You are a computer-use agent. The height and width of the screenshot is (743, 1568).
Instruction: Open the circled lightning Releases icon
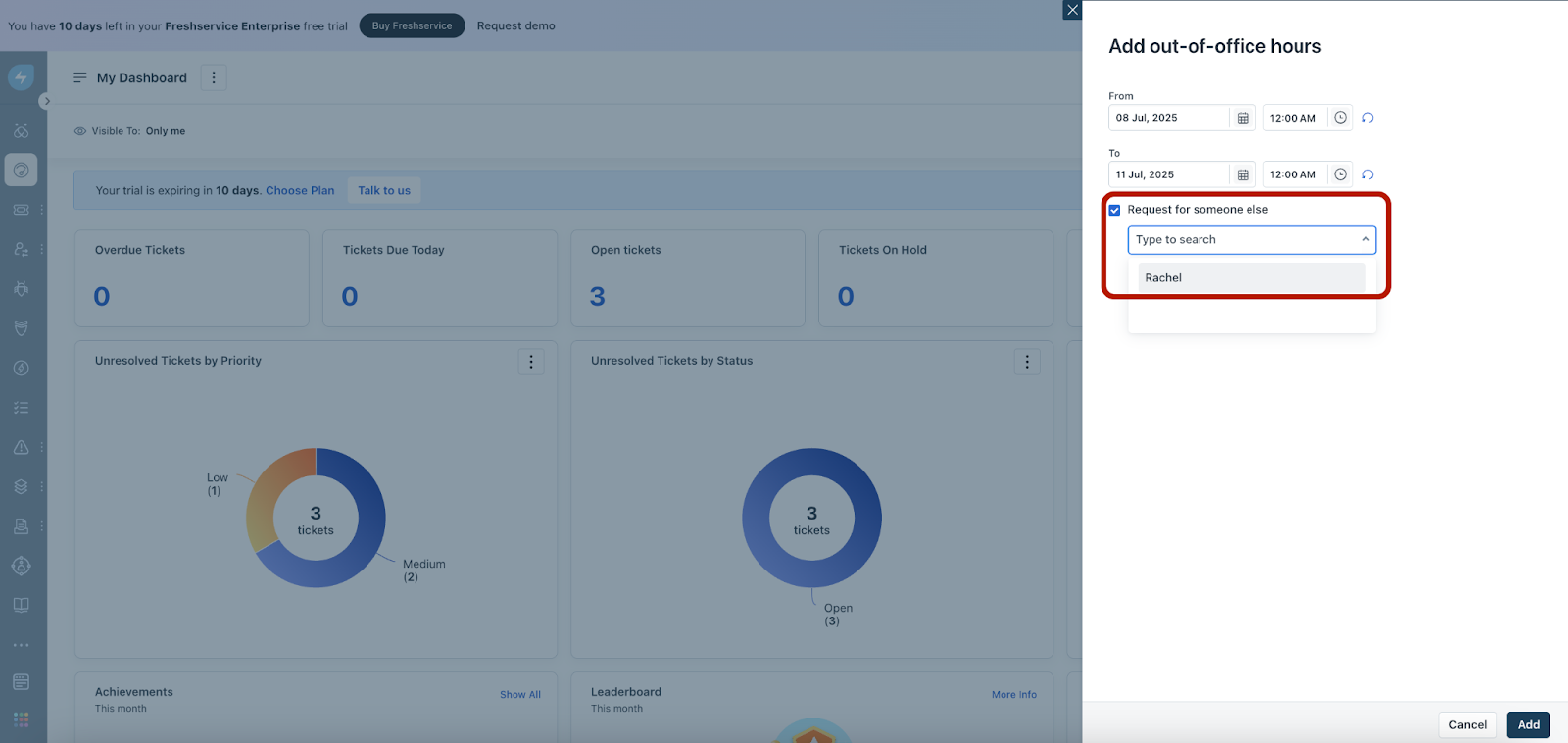point(21,368)
